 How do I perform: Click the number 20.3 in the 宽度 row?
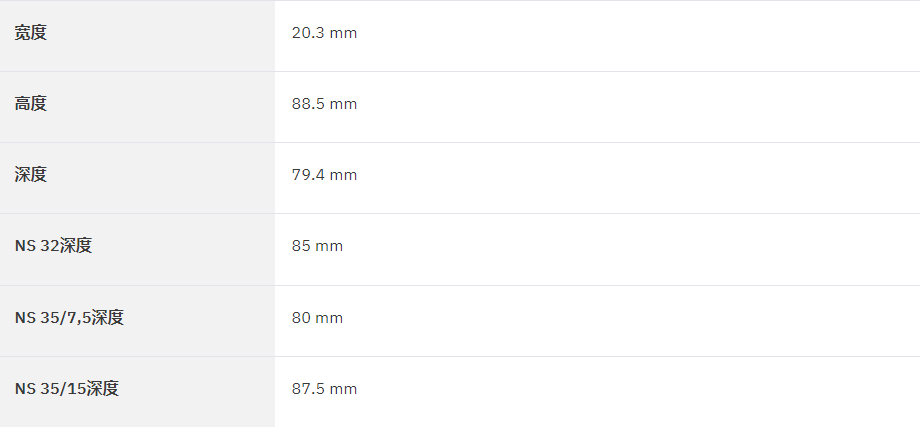pyautogui.click(x=308, y=33)
